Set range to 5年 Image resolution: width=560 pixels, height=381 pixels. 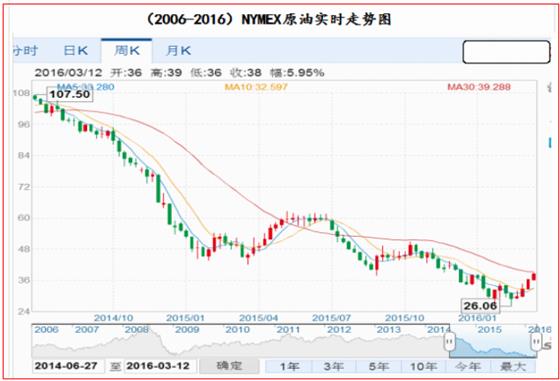(379, 366)
